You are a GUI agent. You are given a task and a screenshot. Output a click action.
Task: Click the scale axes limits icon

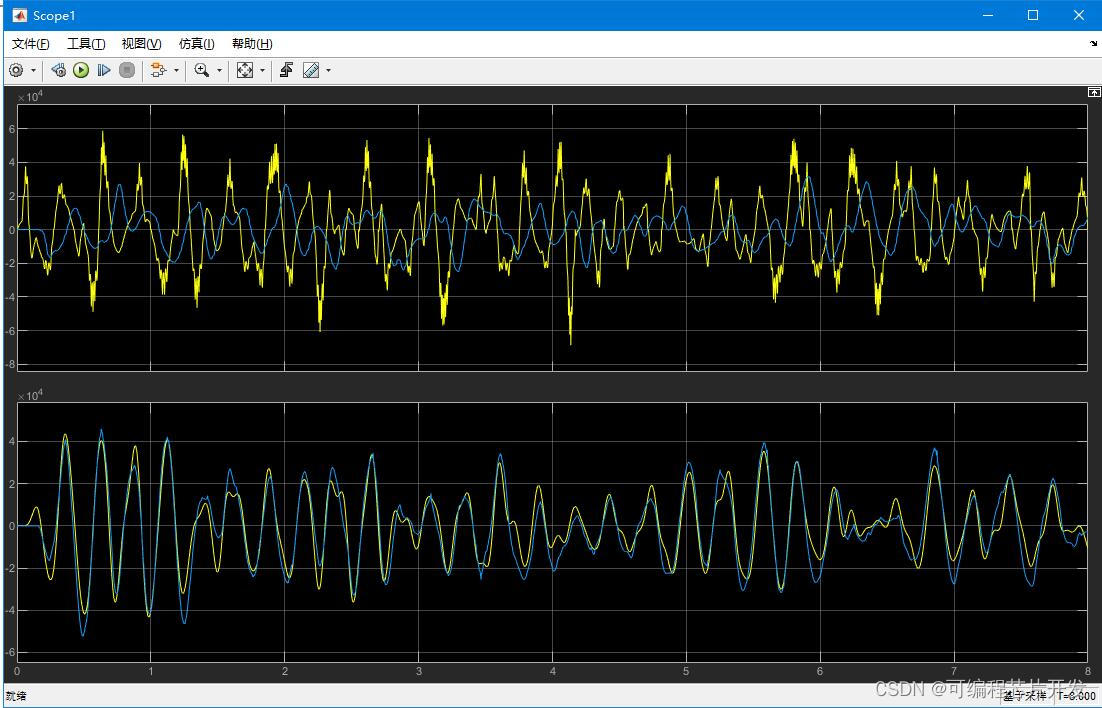pos(245,70)
